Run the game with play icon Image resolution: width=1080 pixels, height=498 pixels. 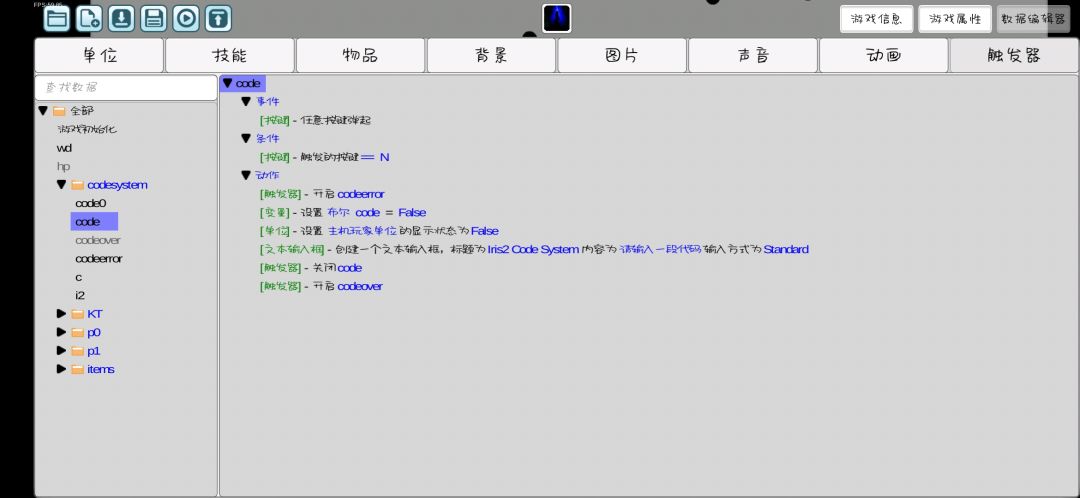click(186, 19)
